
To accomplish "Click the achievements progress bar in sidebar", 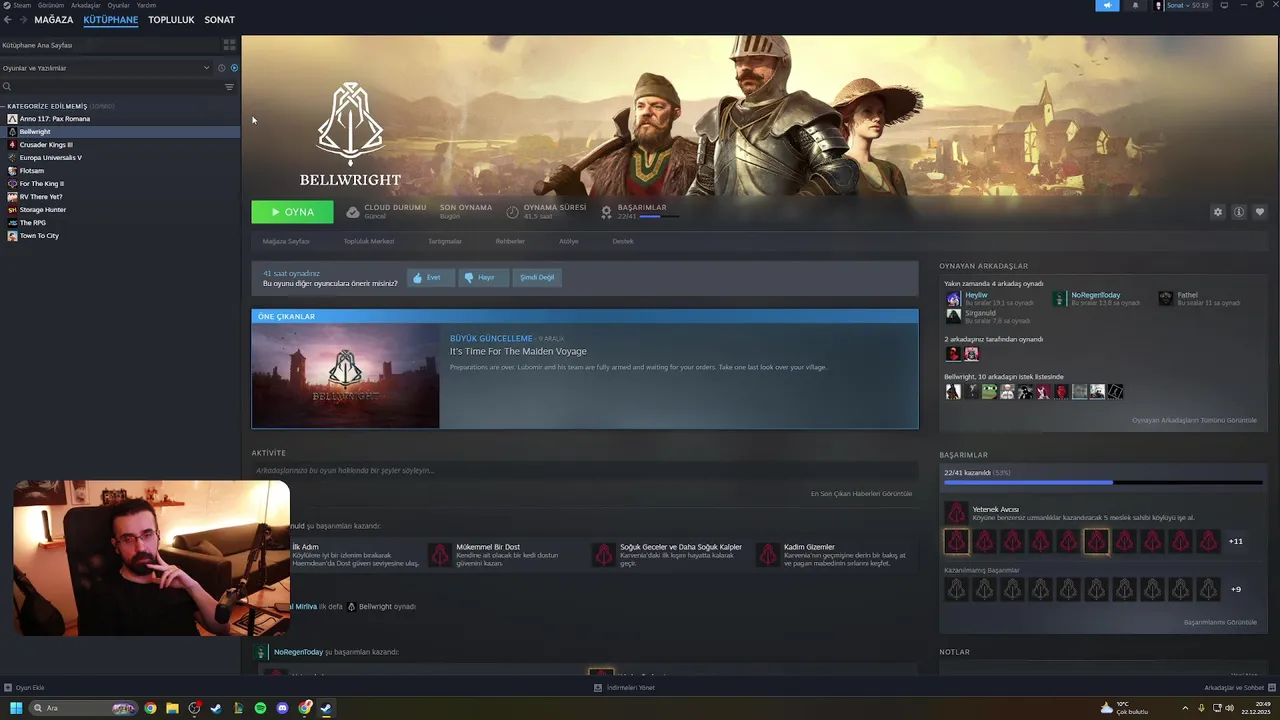I will (1102, 482).
